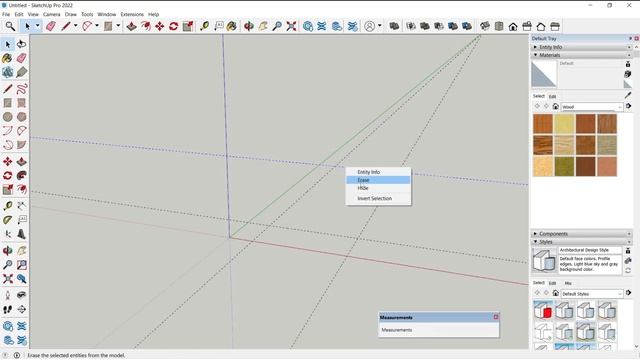This screenshot has height=360, width=640.
Task: Open the Search tool in the top toolbar
Action: point(10,26)
